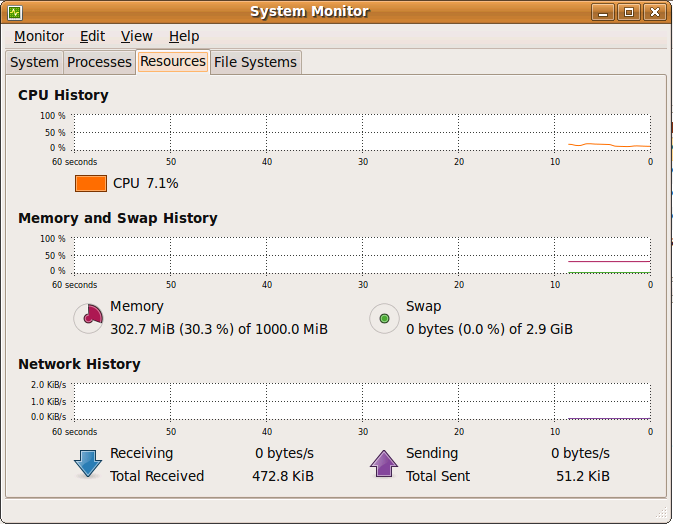Click the System Monitor title bar icon
The height and width of the screenshot is (524, 673).
pos(15,12)
